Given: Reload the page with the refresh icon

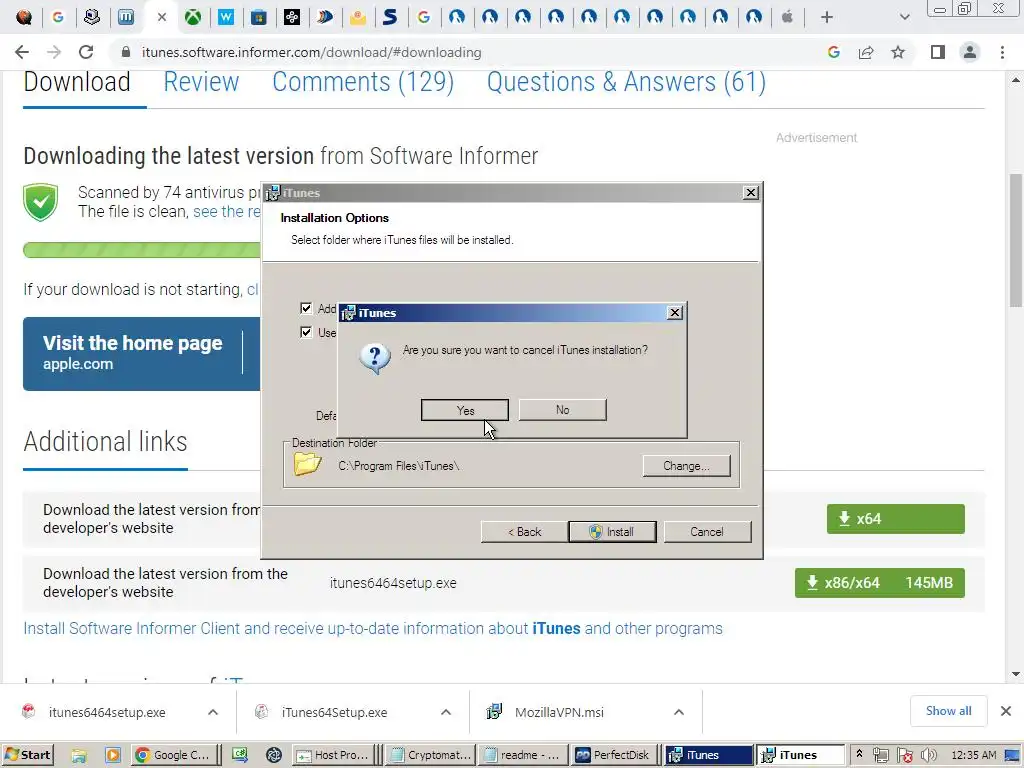Looking at the screenshot, I should 86,52.
